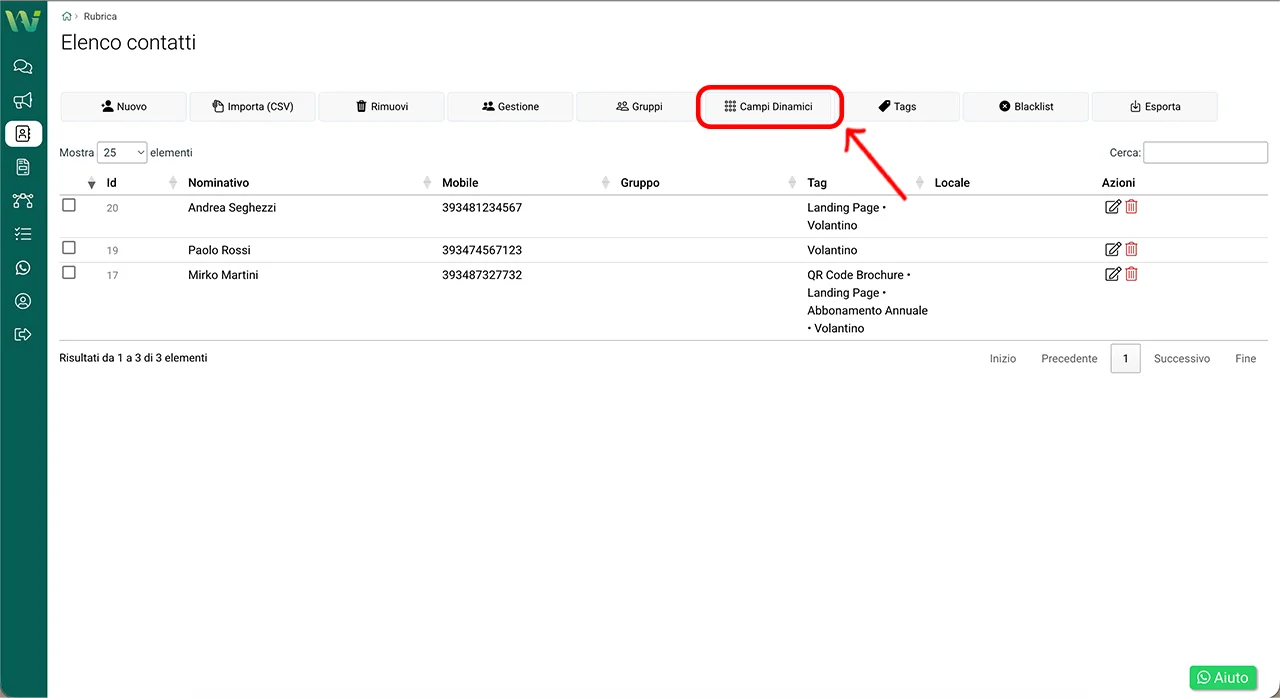The image size is (1280, 698).
Task: Open the workflow automation sidebar icon
Action: [23, 201]
